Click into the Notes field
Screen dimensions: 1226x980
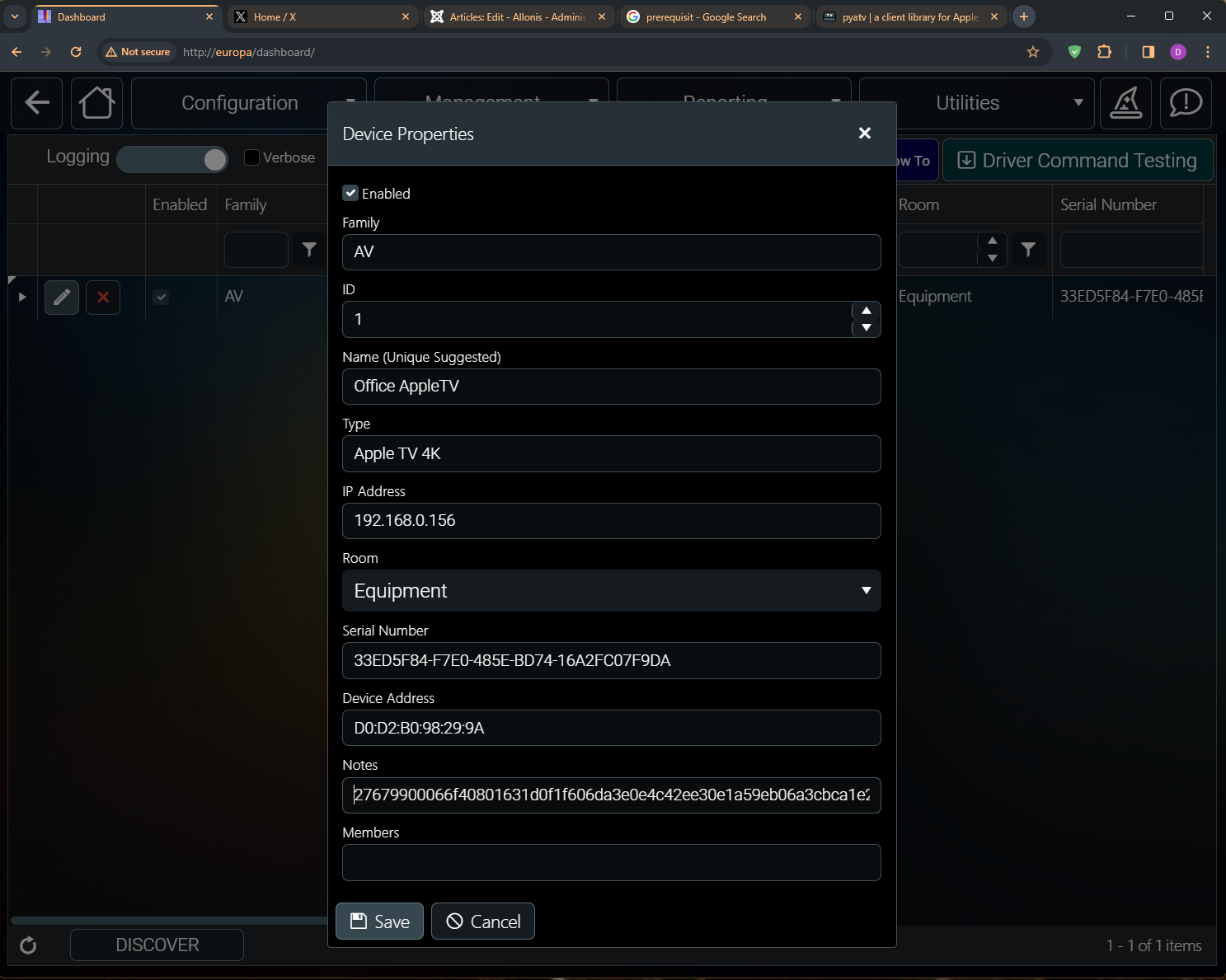point(612,795)
